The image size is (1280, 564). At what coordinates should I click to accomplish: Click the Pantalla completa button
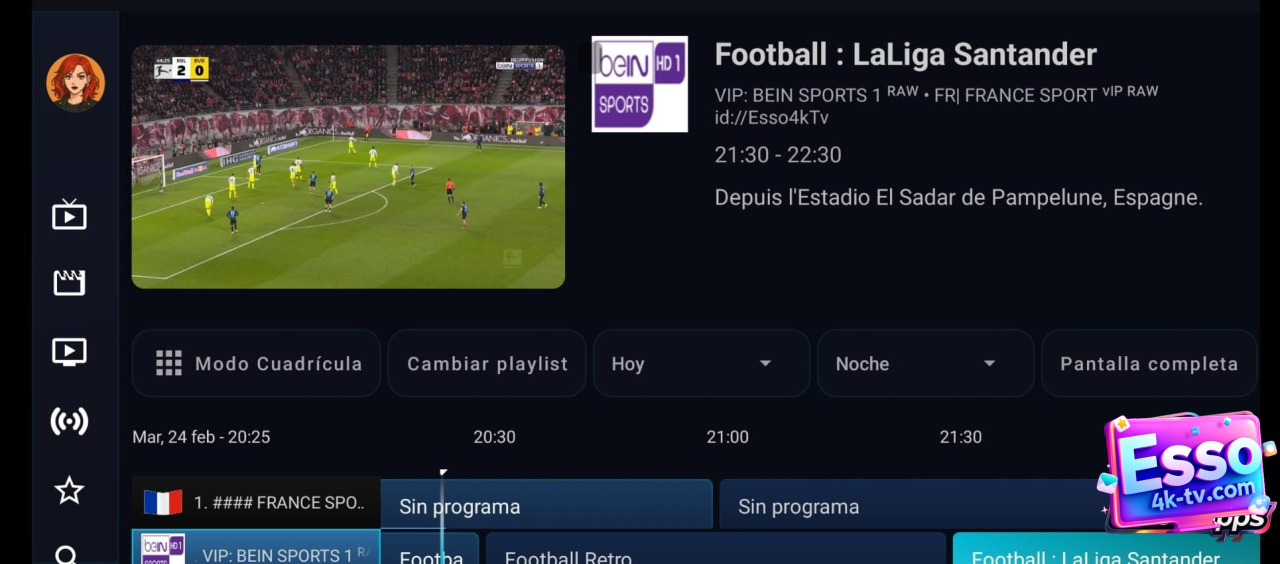[1149, 364]
